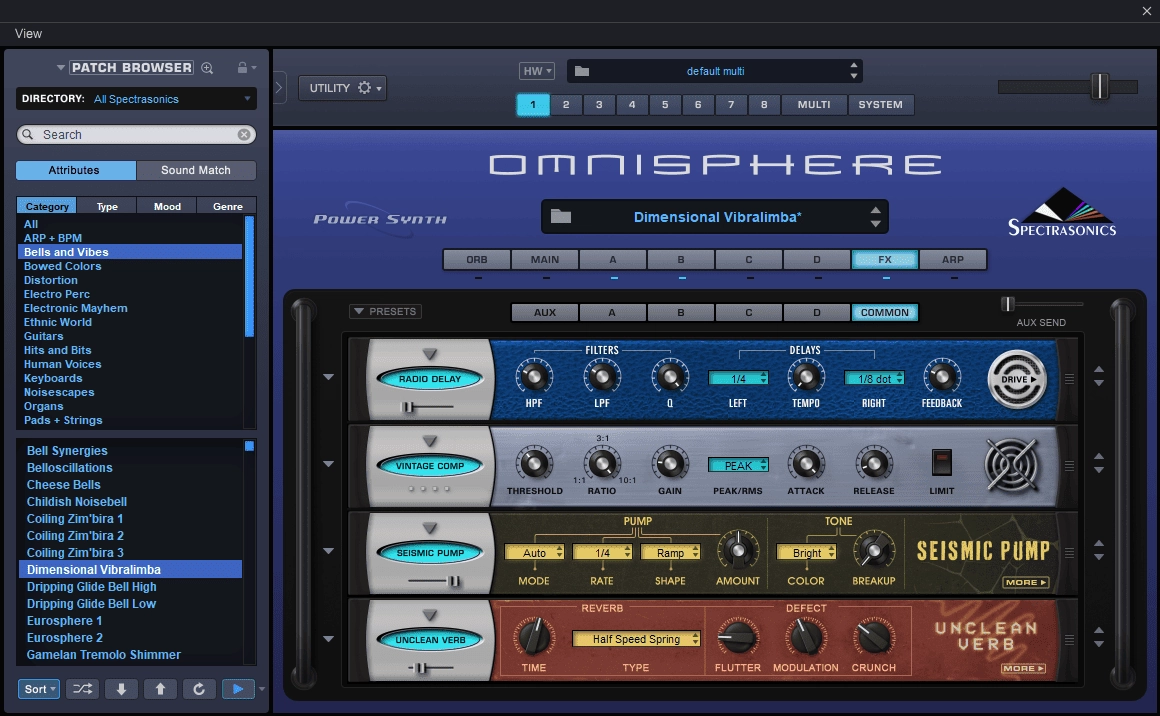Viewport: 1160px width, 716px height.
Task: Click the shuffle patches icon
Action: 82,689
